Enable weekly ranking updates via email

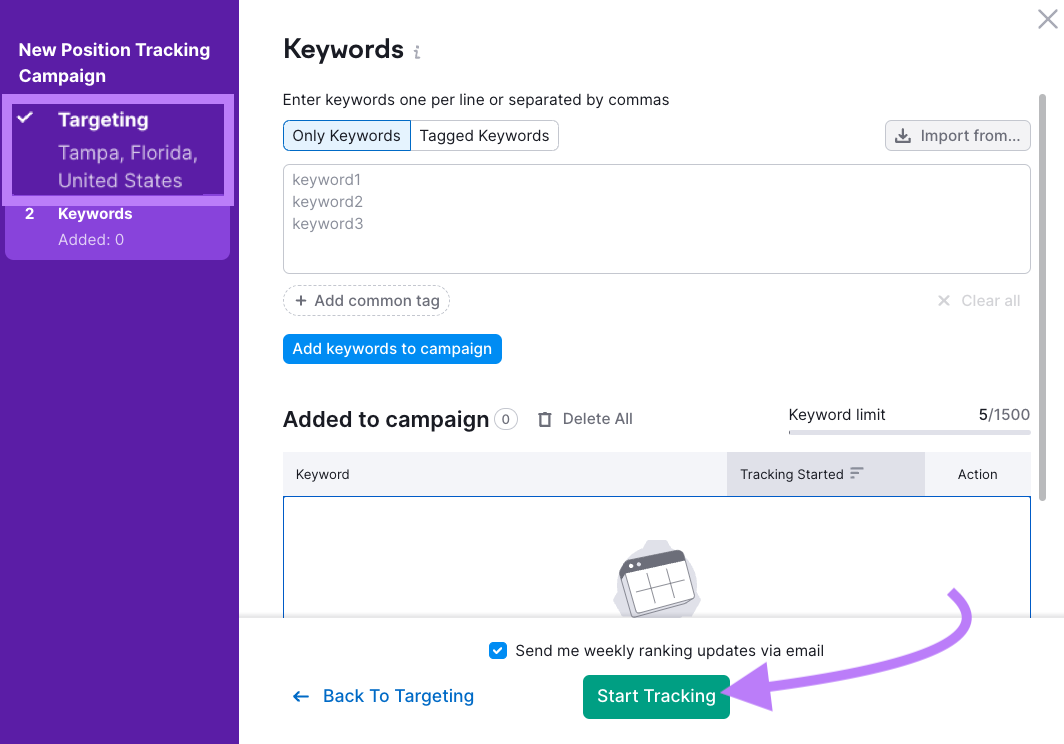pyautogui.click(x=497, y=650)
